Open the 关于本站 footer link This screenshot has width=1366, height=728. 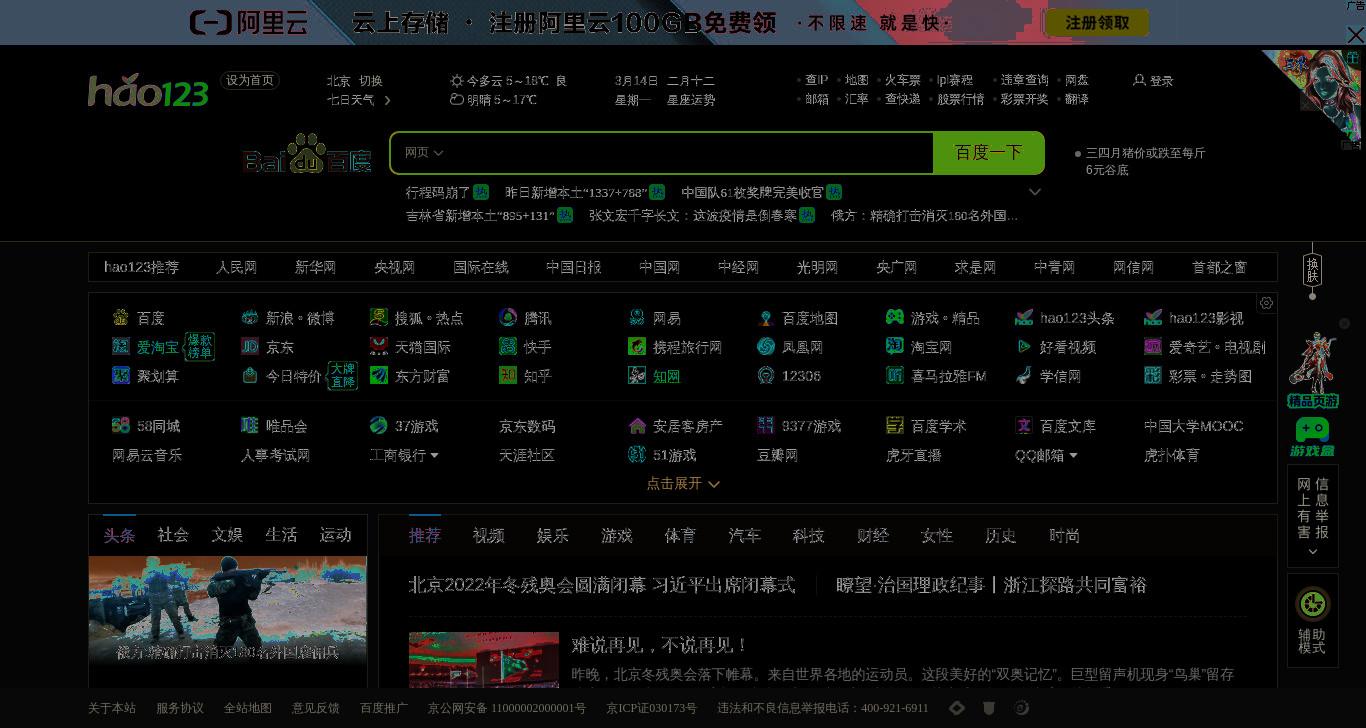[x=112, y=708]
